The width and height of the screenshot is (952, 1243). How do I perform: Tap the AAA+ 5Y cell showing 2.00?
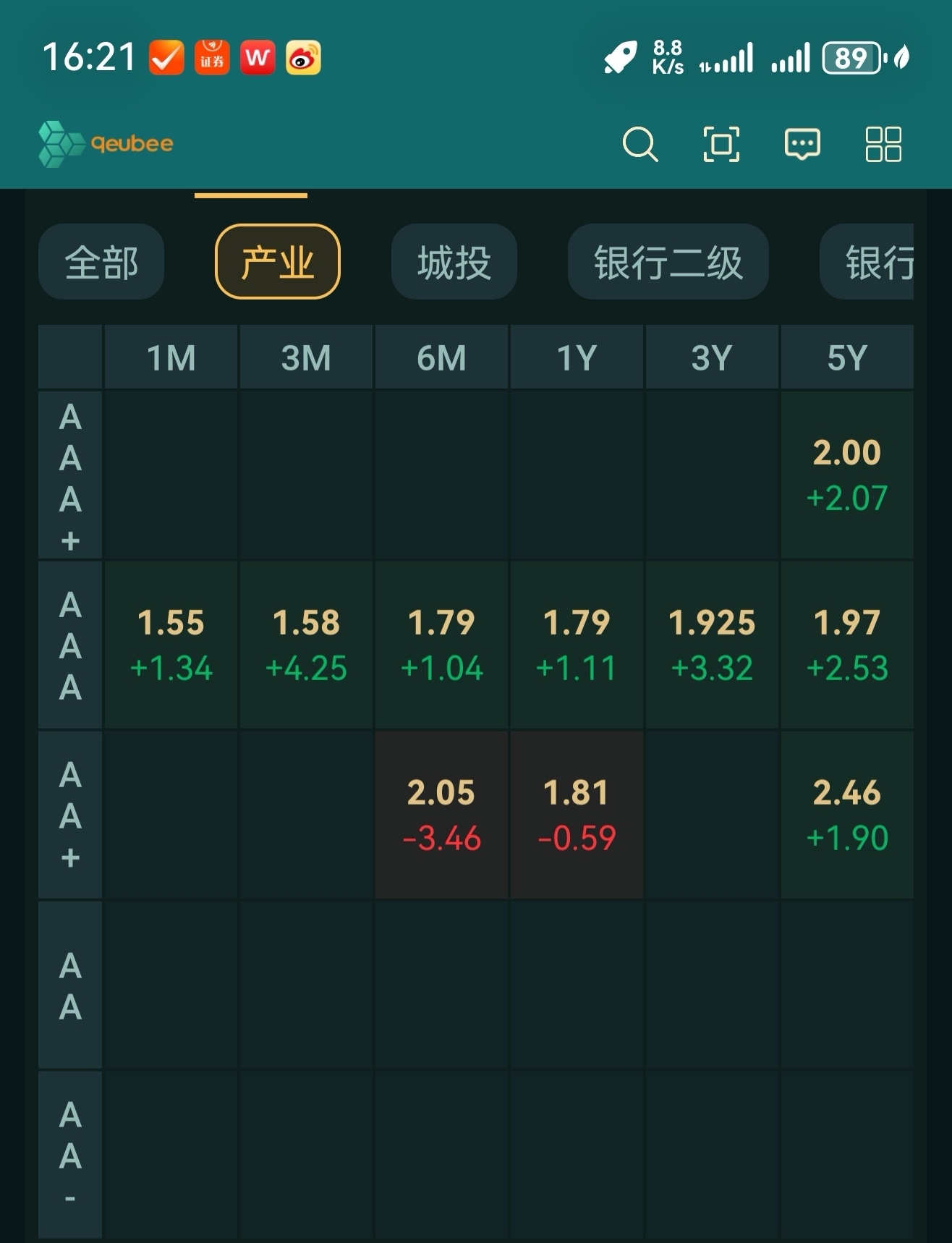846,475
